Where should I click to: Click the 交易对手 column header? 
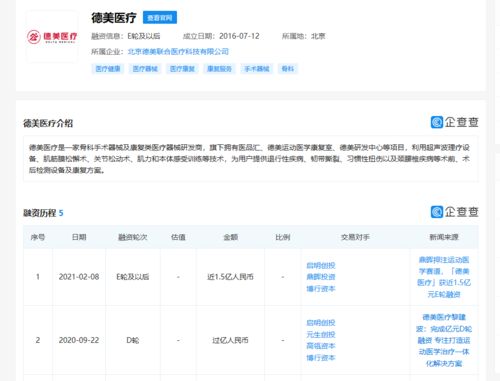355,237
